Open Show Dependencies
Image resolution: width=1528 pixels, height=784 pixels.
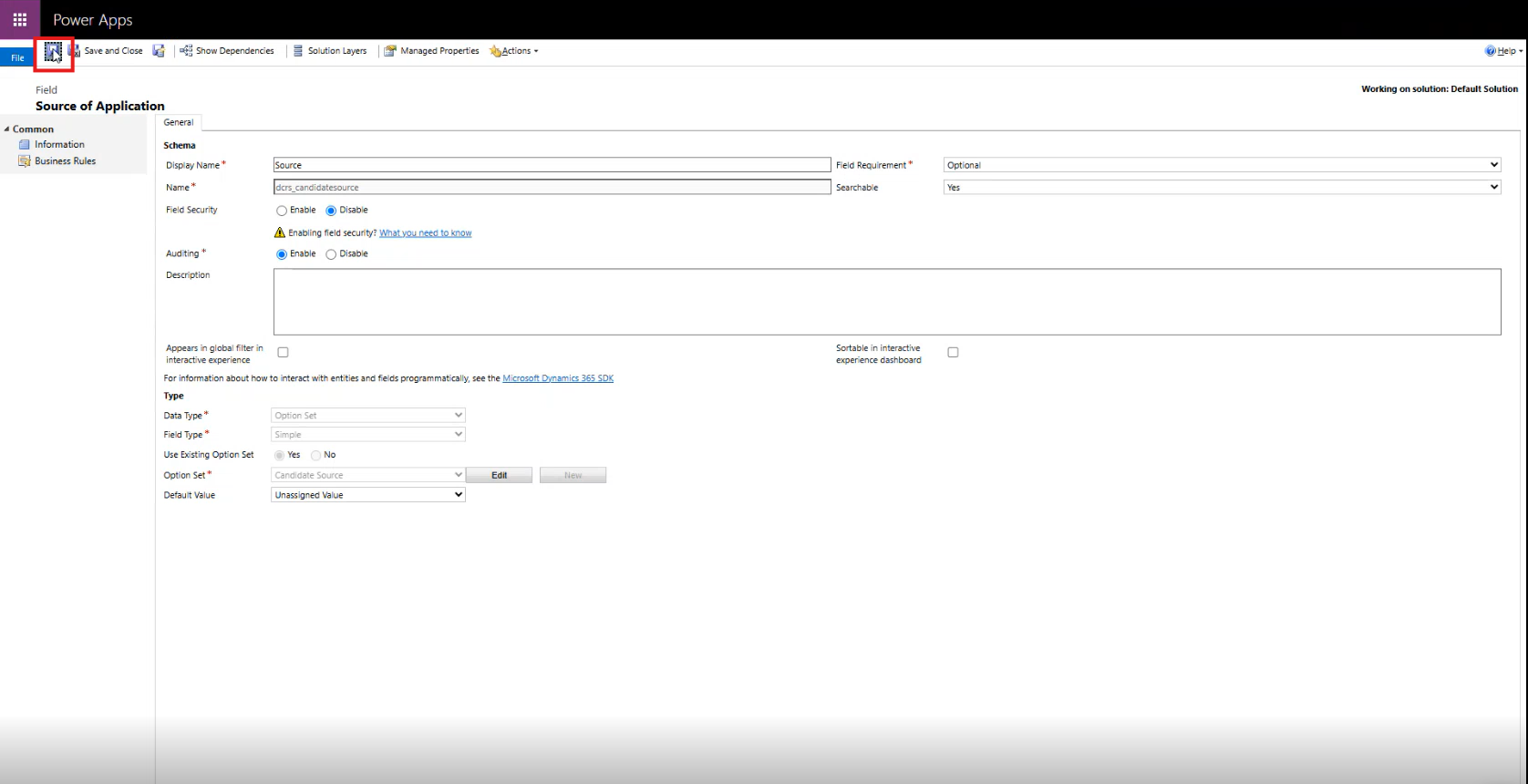click(x=227, y=51)
